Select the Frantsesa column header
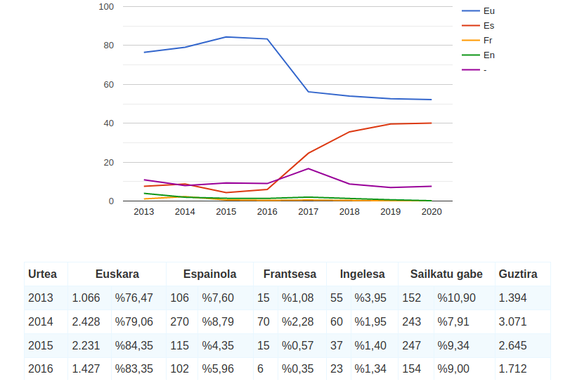The image size is (570, 380). coord(290,274)
